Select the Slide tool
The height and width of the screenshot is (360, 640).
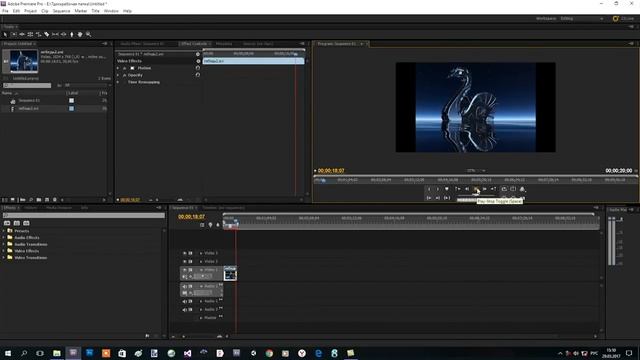click(x=63, y=35)
